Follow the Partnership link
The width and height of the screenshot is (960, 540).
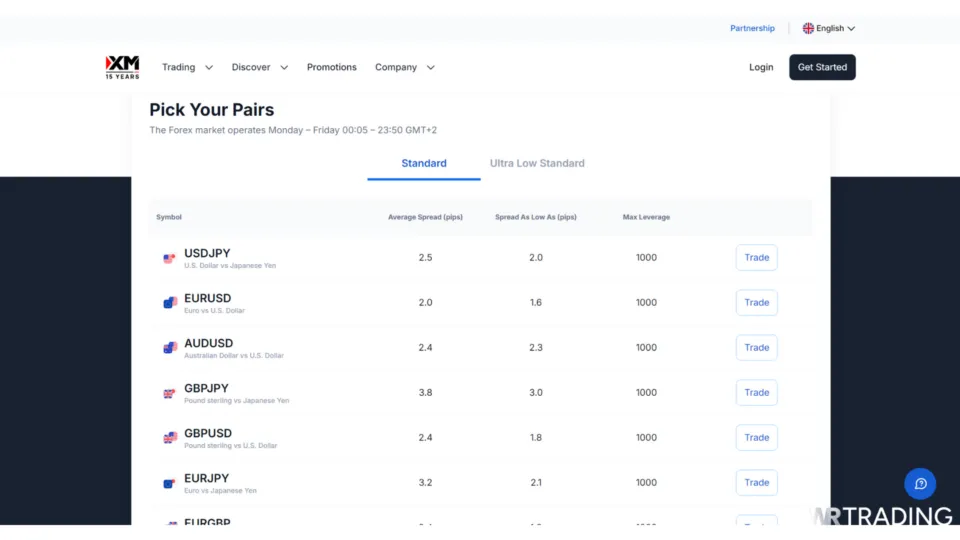752,29
